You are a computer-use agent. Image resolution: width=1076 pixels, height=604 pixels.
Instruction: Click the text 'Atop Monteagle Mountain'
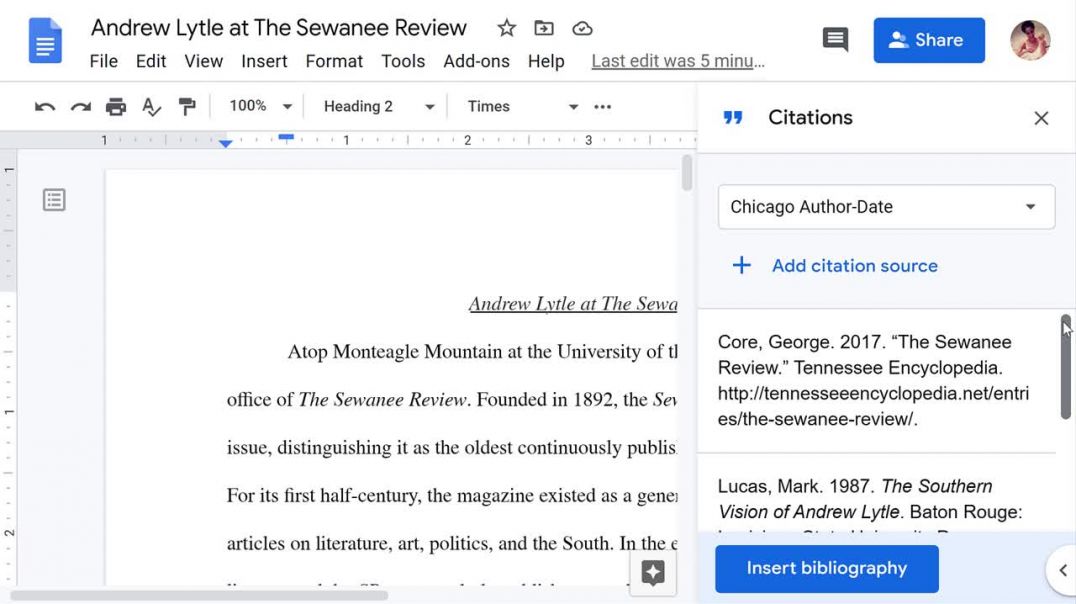click(396, 351)
